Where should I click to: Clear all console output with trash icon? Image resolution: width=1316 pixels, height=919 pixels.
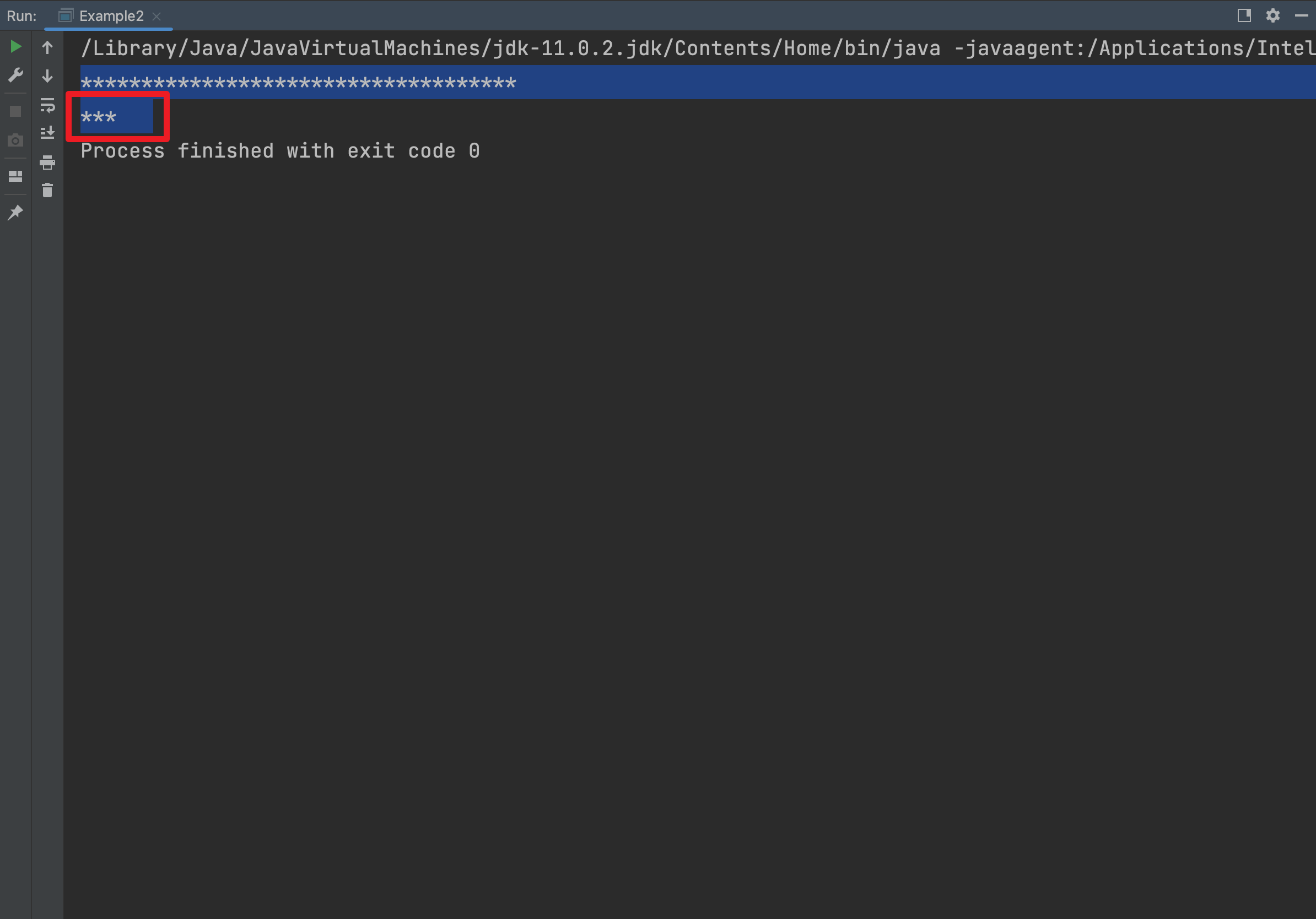point(47,190)
